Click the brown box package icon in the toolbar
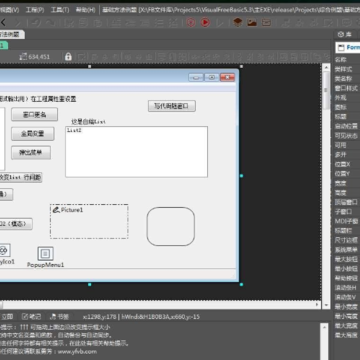The height and width of the screenshot is (360, 360). coord(237,22)
